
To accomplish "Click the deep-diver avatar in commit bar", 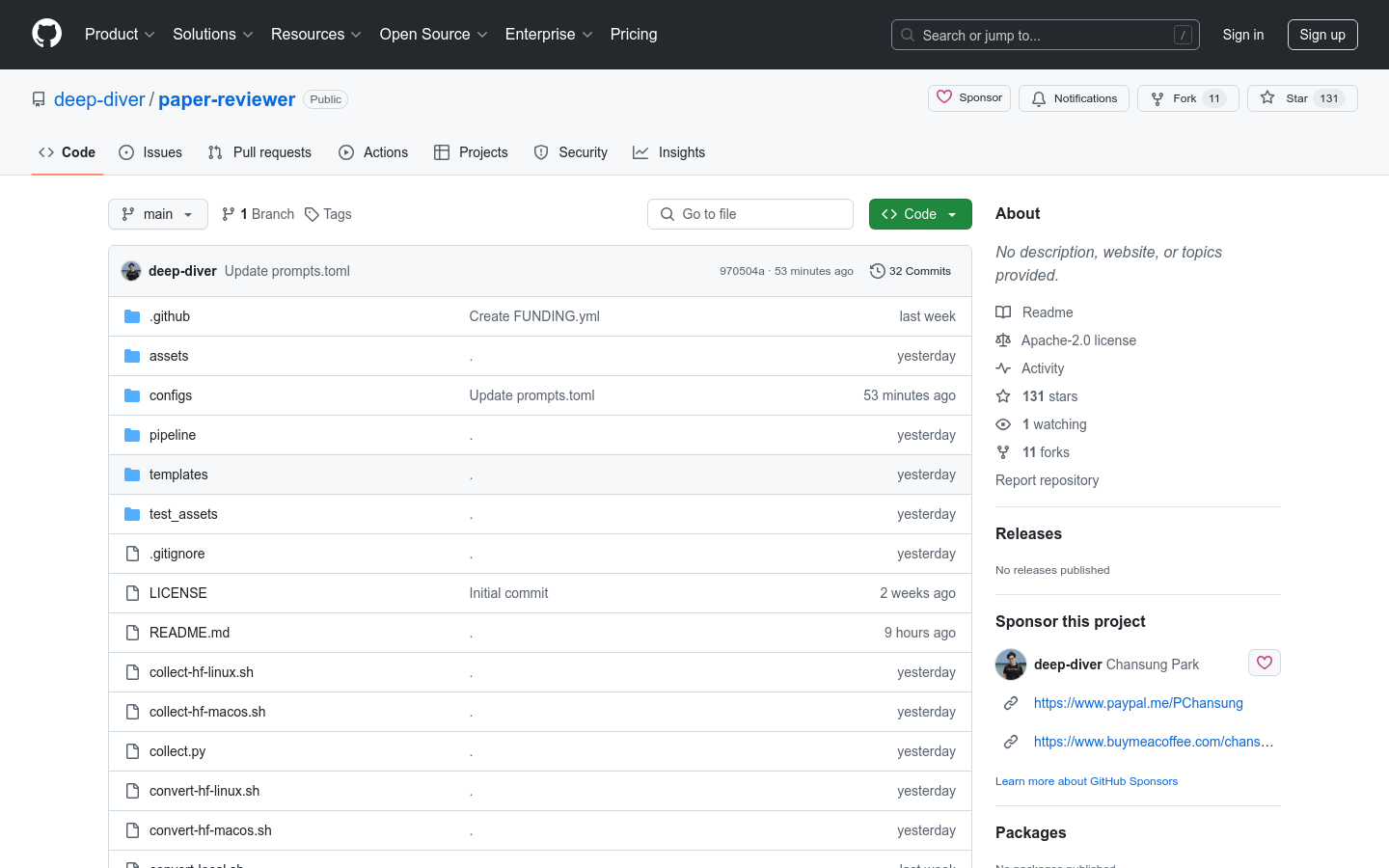I will pos(131,271).
